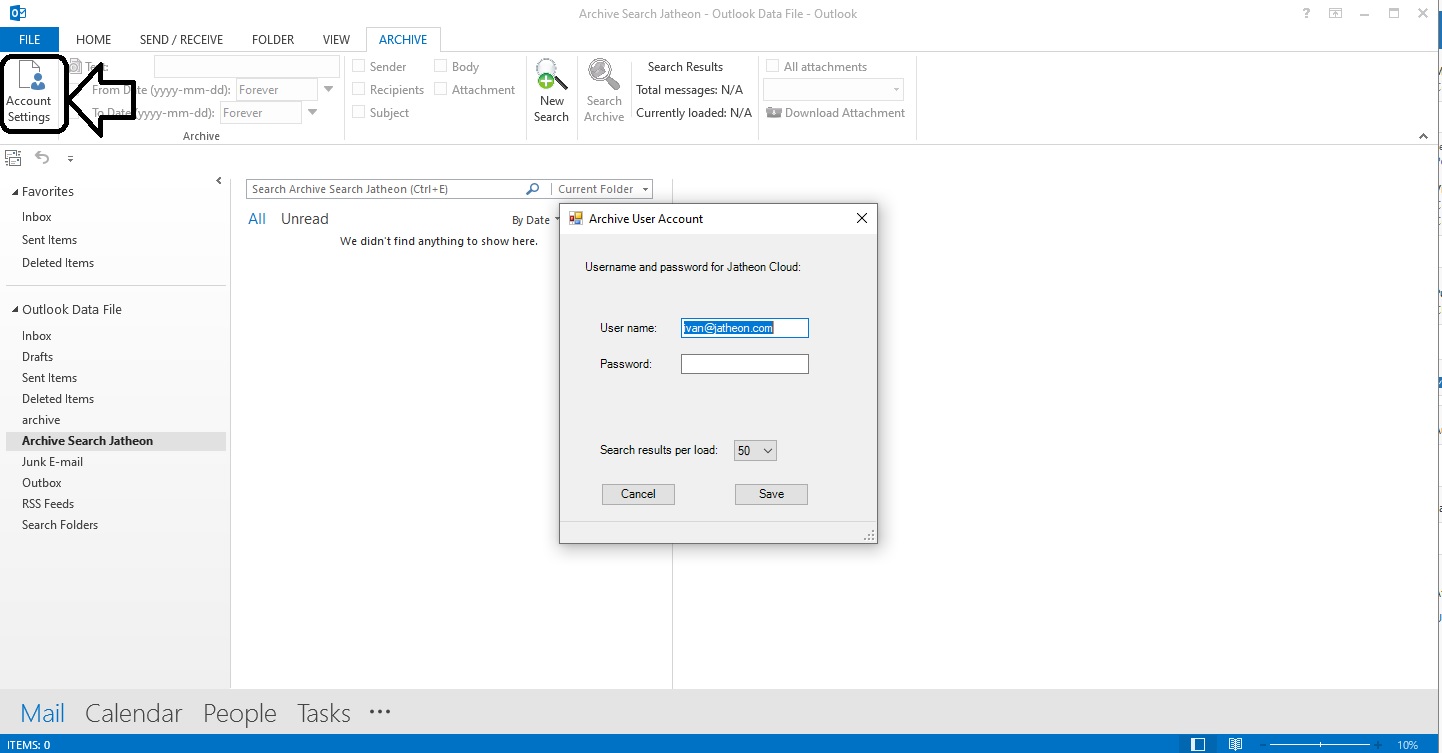Switch to the FOLDER tab
The height and width of the screenshot is (753, 1442).
click(x=273, y=40)
